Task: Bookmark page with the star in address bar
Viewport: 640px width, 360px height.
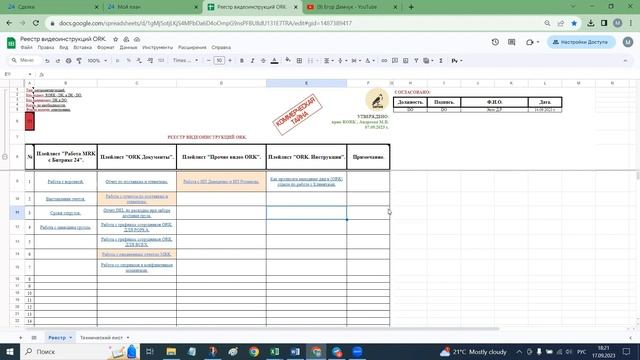Action: (574, 23)
